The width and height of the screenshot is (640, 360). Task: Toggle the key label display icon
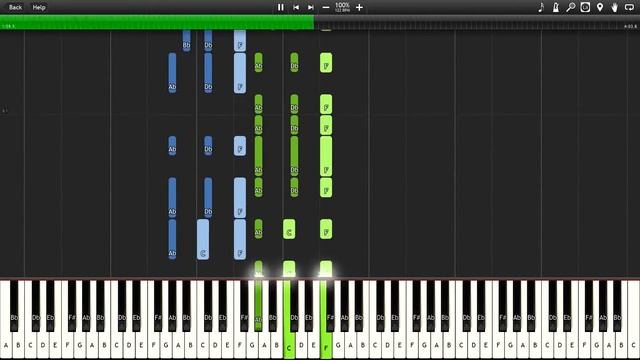coord(585,7)
